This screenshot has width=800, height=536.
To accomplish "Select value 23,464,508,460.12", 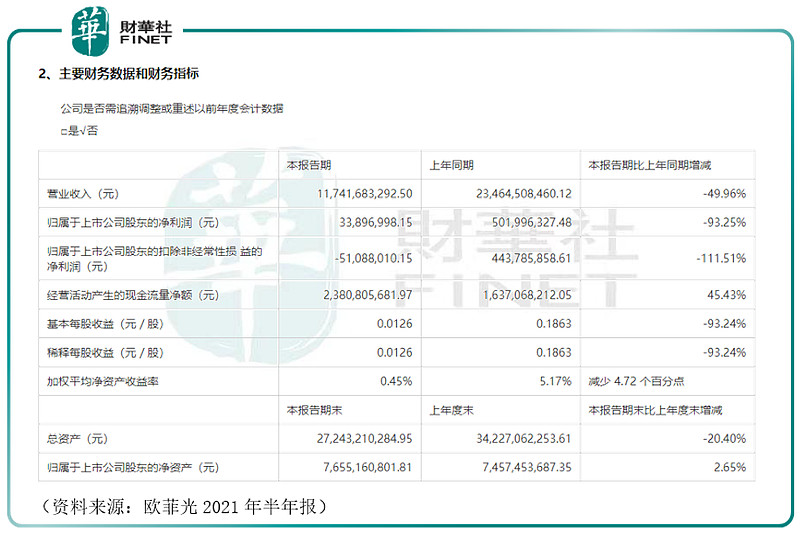I will click(523, 194).
